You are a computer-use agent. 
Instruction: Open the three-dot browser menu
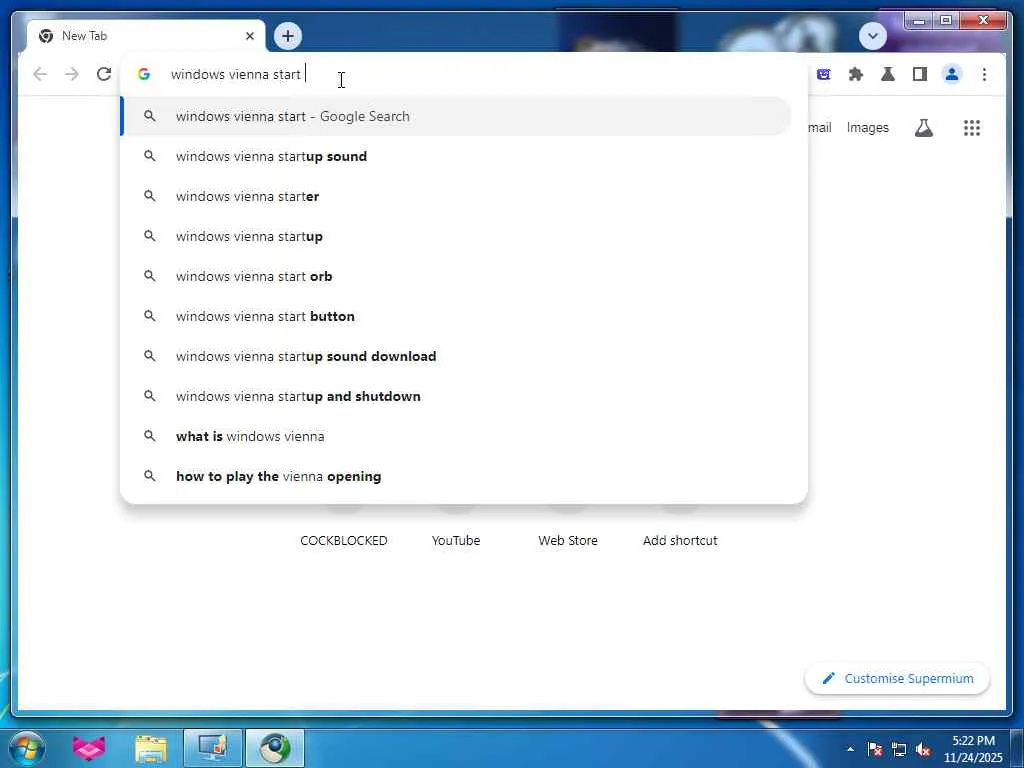984,74
